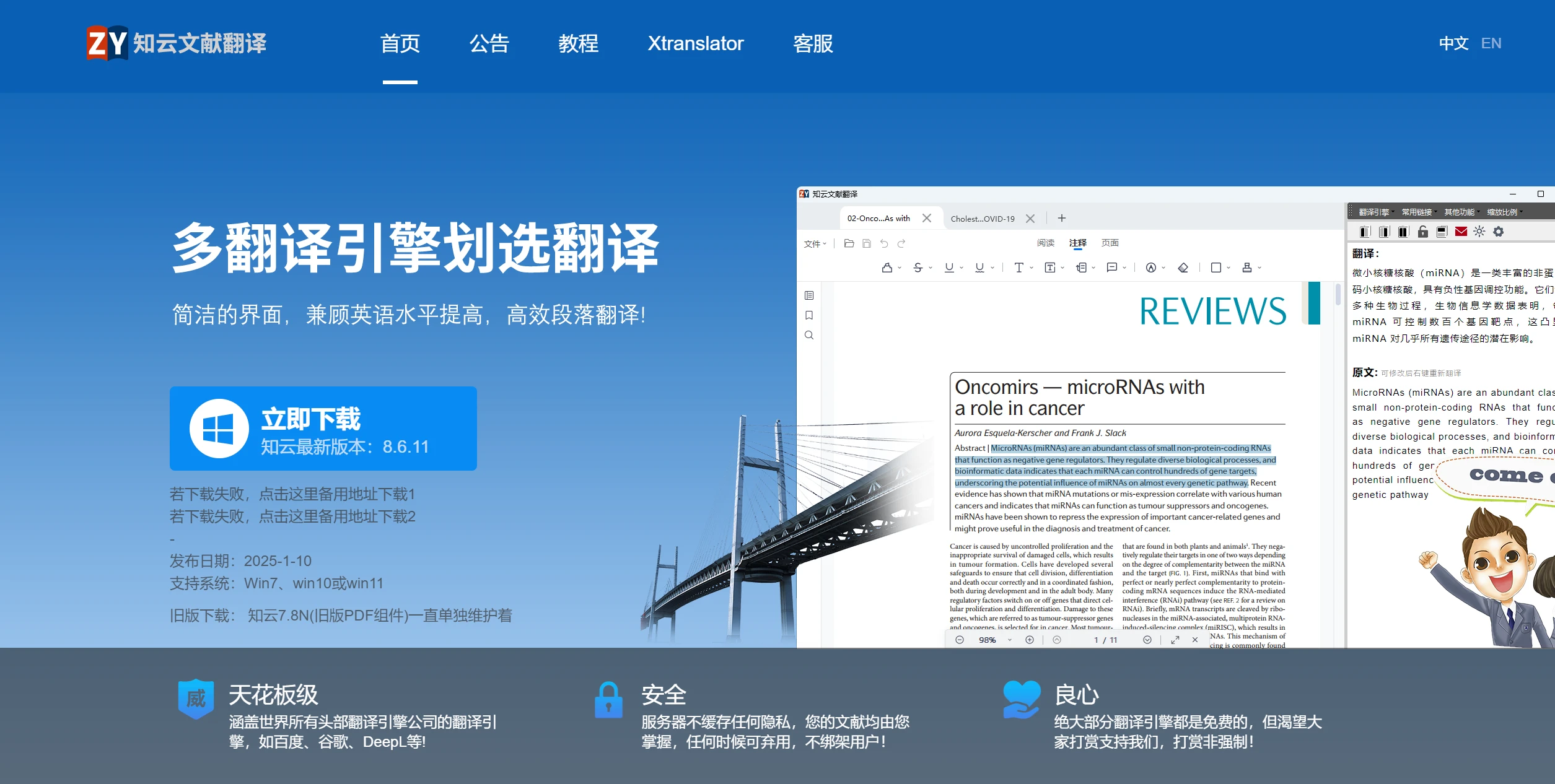Open the Xtranslator menu item
The image size is (1555, 784).
pyautogui.click(x=695, y=43)
